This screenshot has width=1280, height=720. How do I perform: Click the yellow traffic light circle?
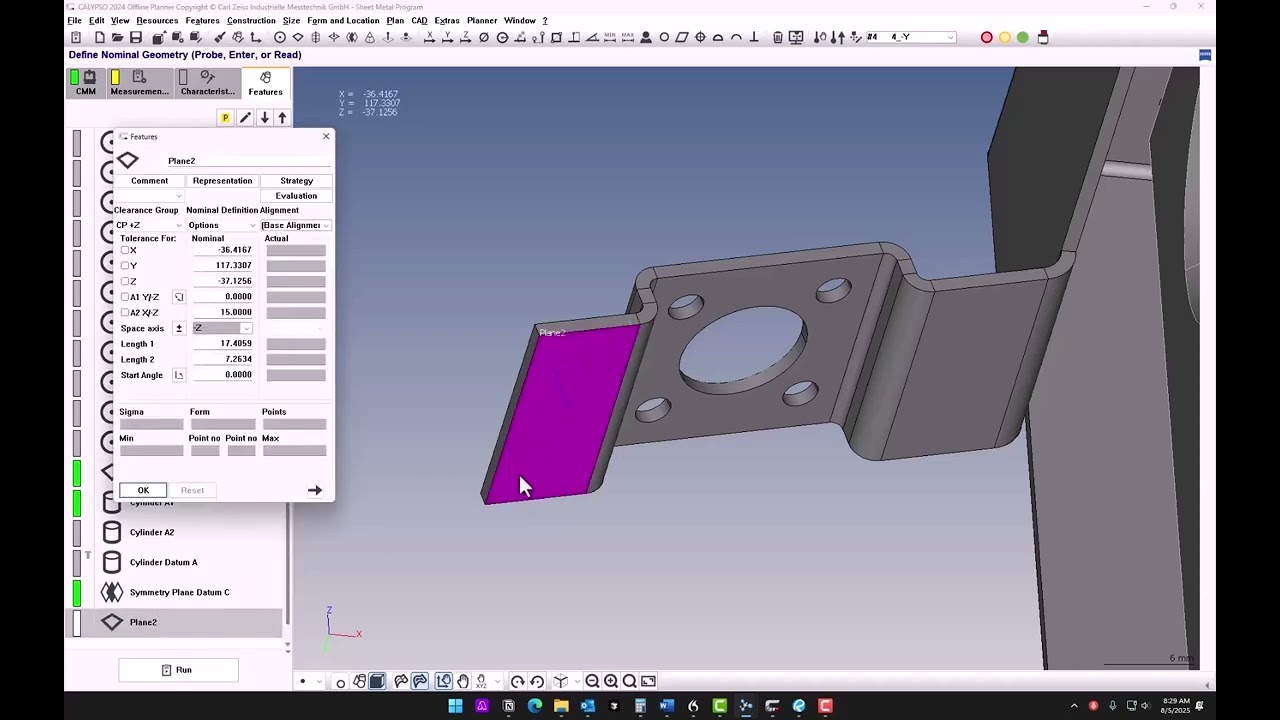[1004, 37]
